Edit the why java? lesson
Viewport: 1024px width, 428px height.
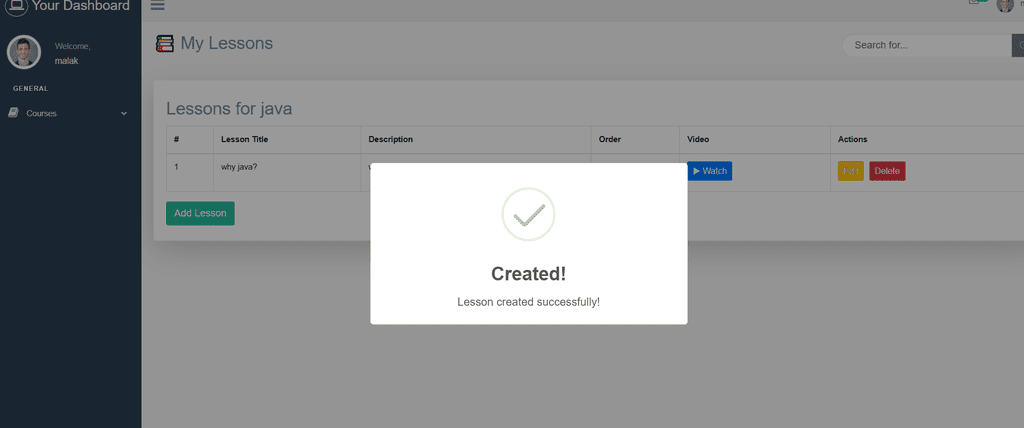851,171
